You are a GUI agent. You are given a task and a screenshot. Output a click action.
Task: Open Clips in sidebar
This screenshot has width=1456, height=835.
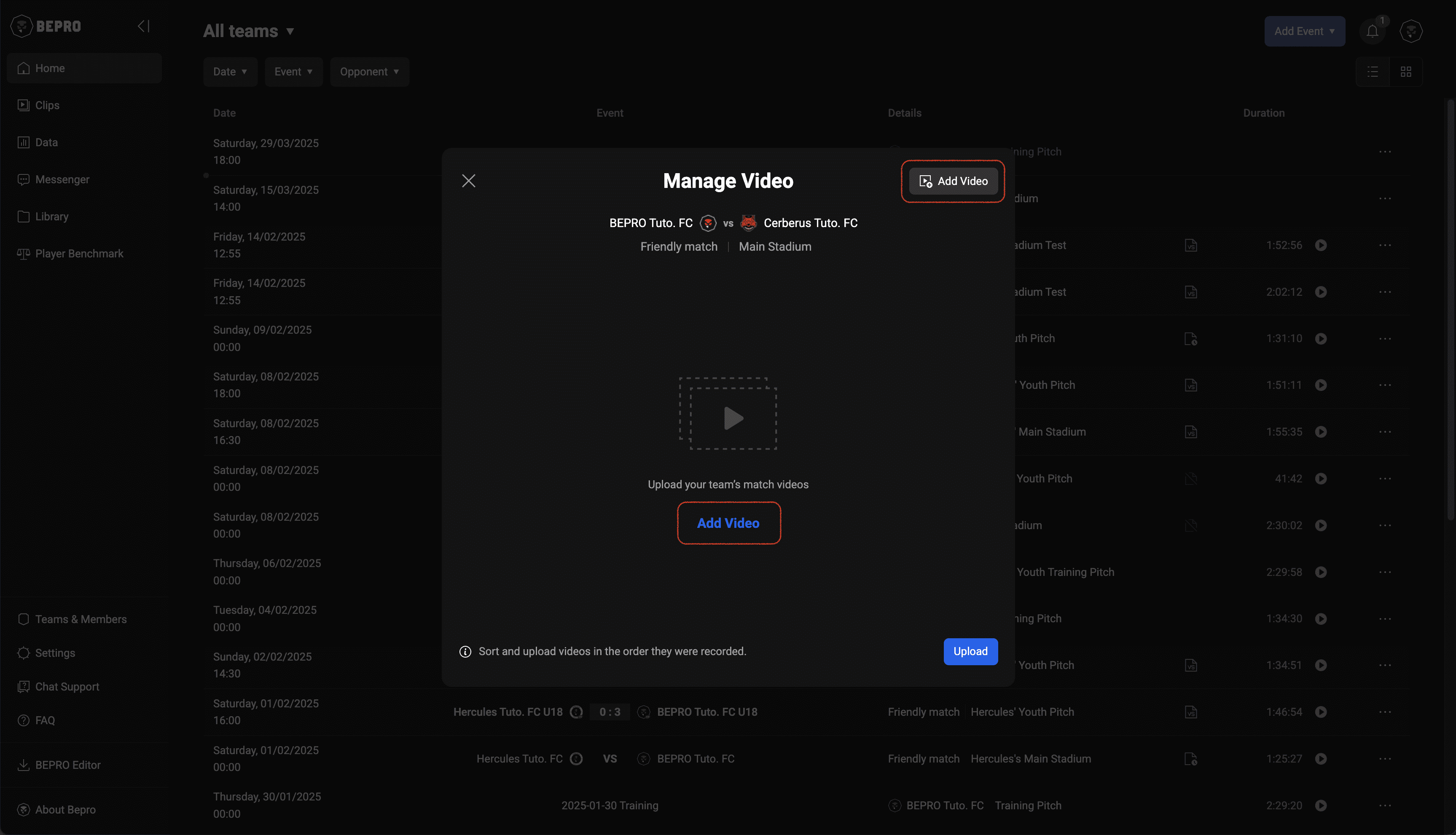point(84,105)
